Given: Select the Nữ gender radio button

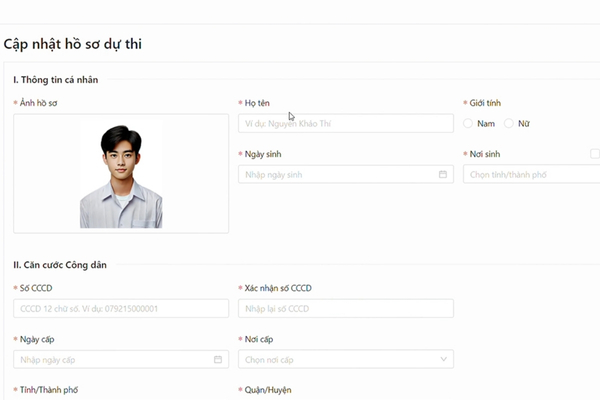Looking at the screenshot, I should coord(509,123).
